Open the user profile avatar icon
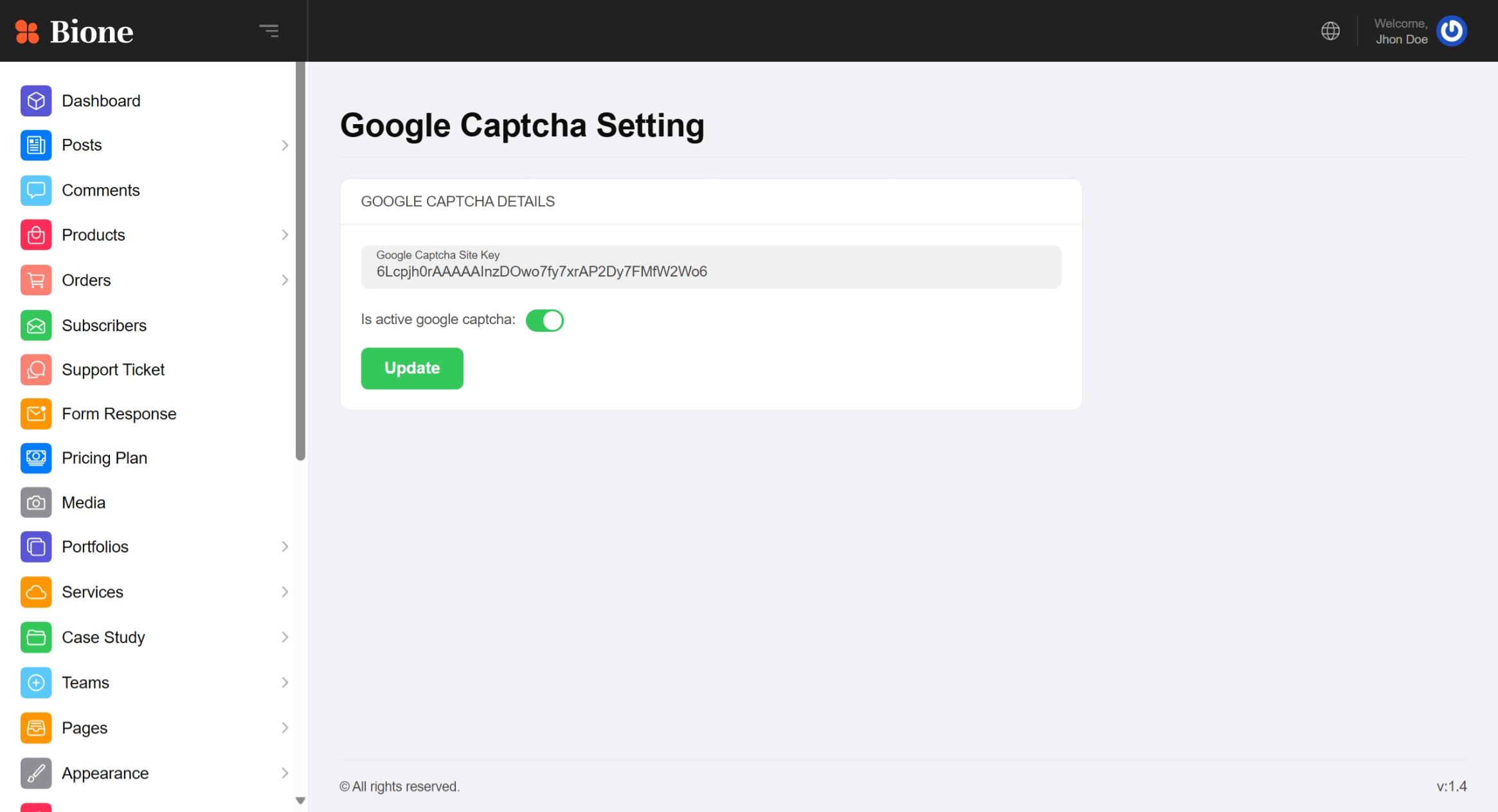 (x=1452, y=31)
